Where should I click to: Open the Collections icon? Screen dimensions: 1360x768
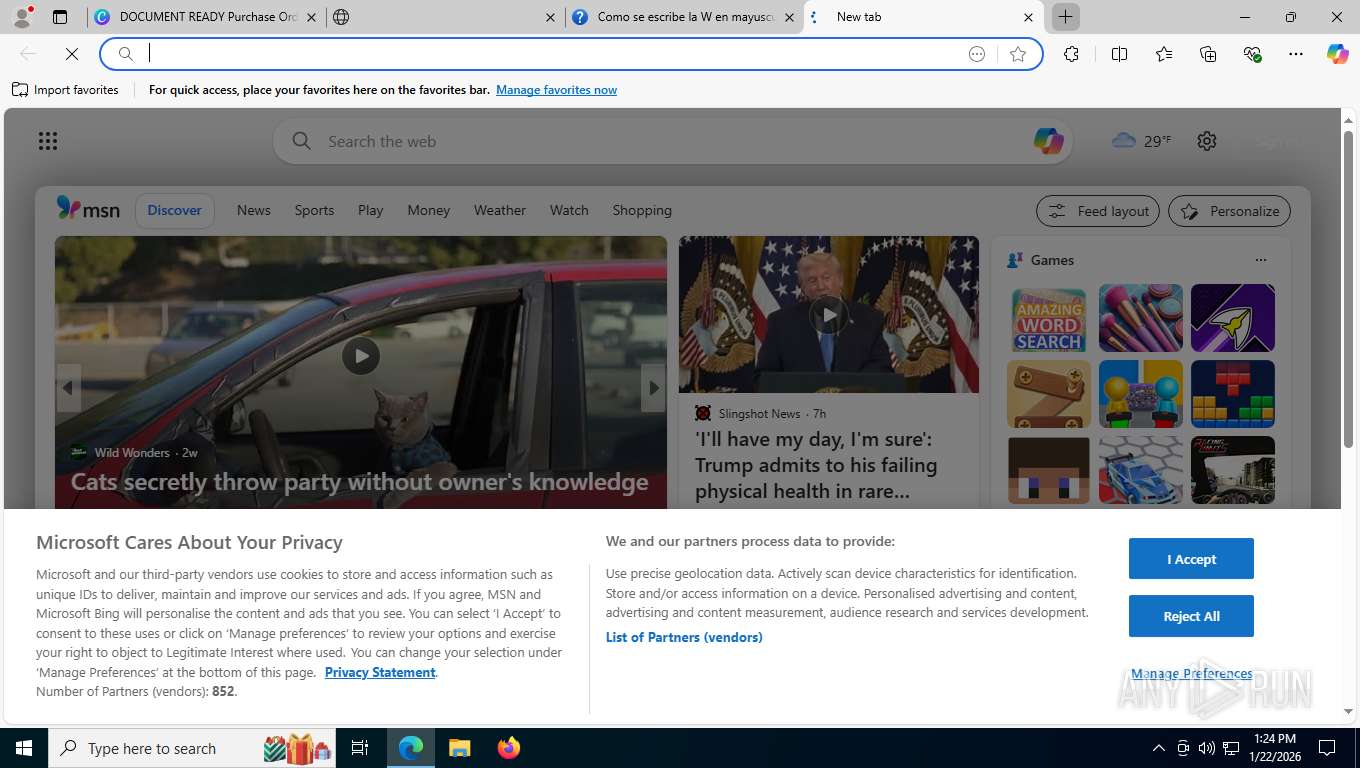point(1208,54)
